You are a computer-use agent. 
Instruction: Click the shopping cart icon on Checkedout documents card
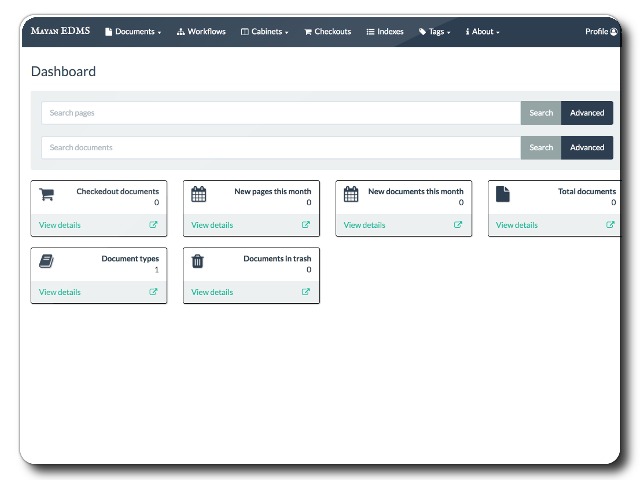pos(46,195)
